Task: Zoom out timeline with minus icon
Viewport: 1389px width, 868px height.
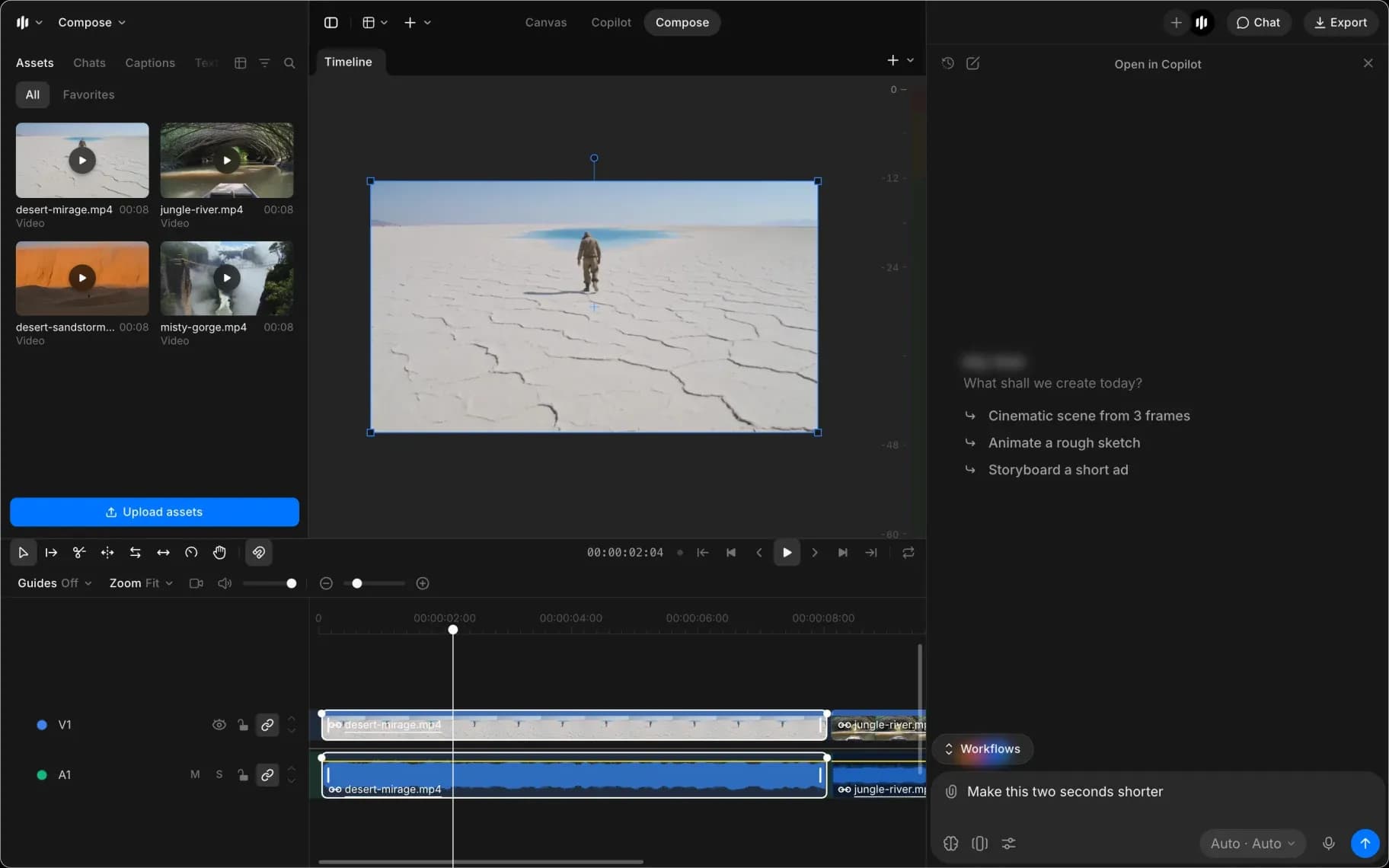Action: [326, 583]
